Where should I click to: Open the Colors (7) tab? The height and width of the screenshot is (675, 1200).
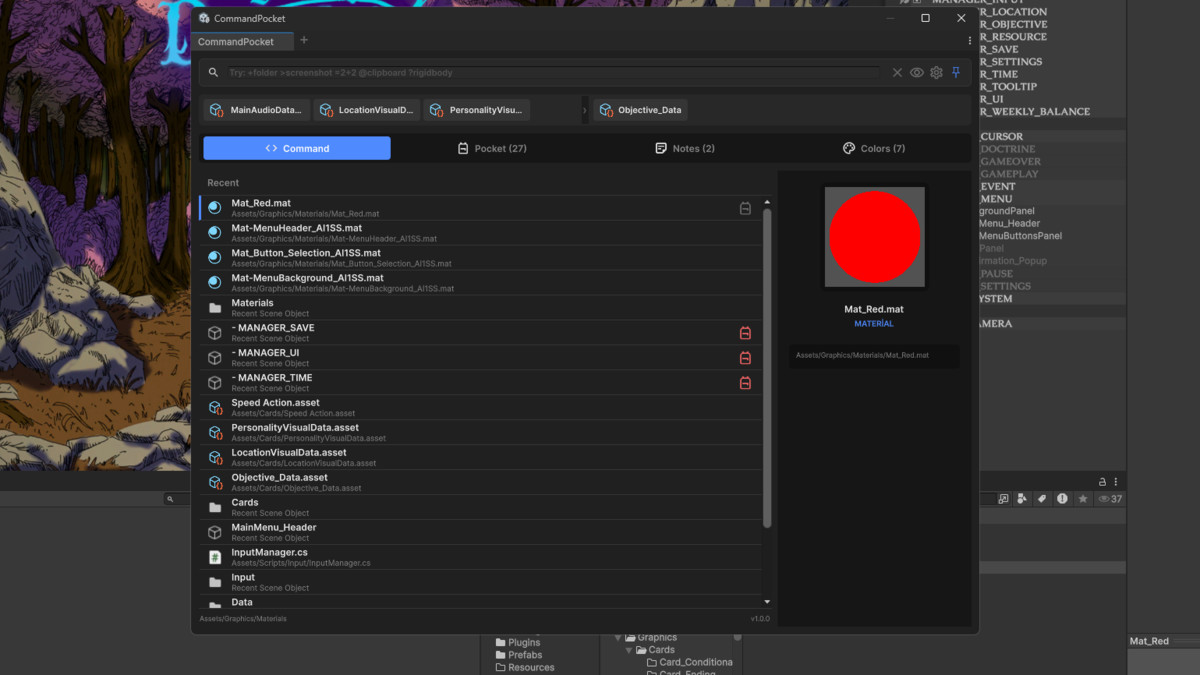coord(874,147)
